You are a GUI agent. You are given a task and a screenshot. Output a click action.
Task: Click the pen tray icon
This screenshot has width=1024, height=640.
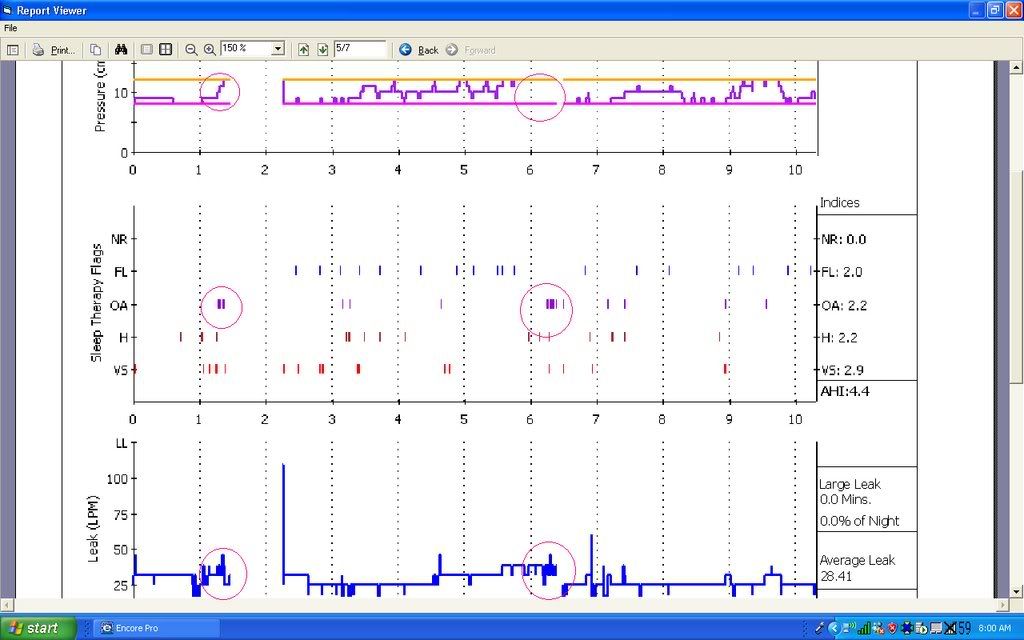click(820, 628)
